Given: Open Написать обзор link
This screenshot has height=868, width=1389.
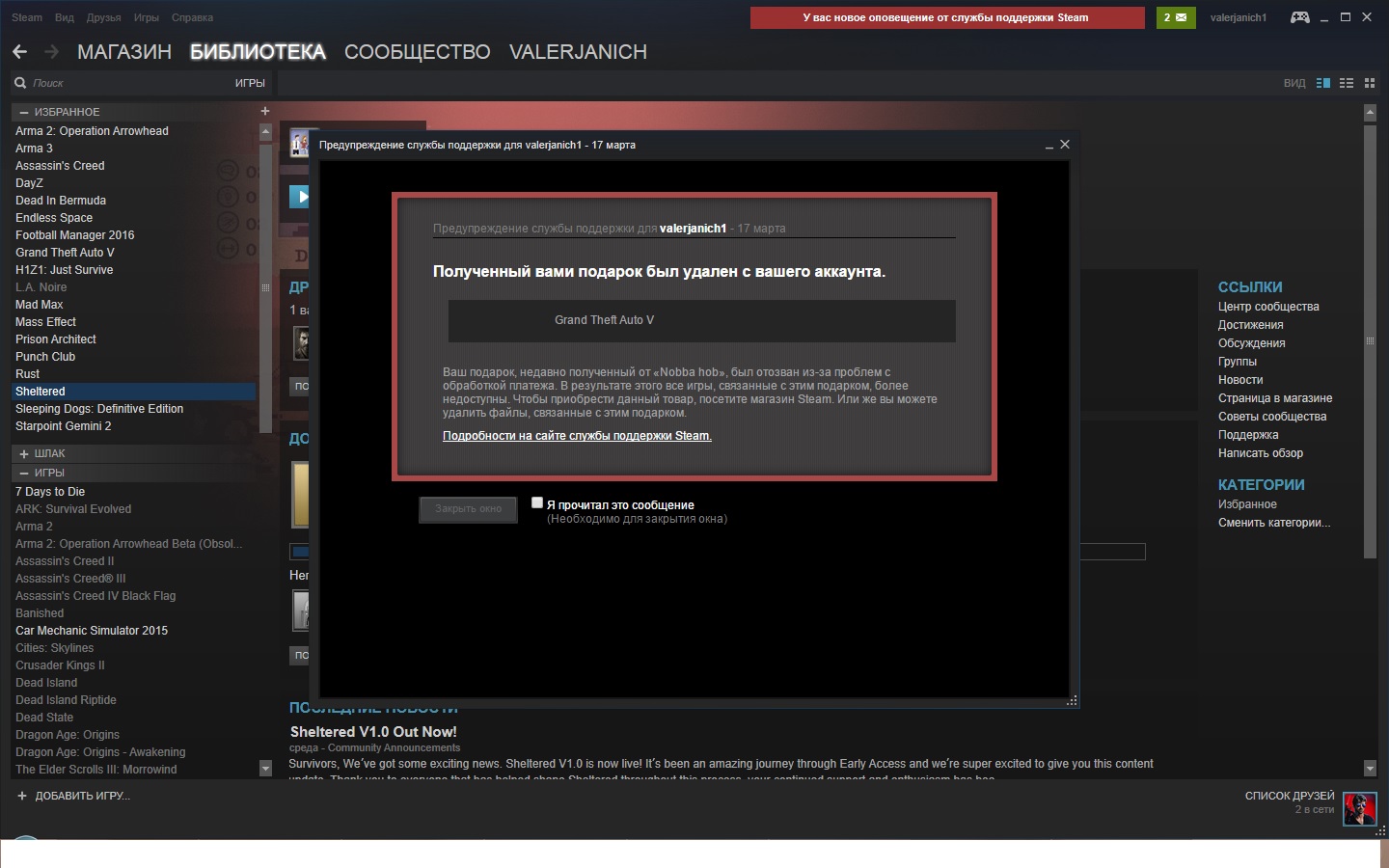Looking at the screenshot, I should pos(1261,453).
